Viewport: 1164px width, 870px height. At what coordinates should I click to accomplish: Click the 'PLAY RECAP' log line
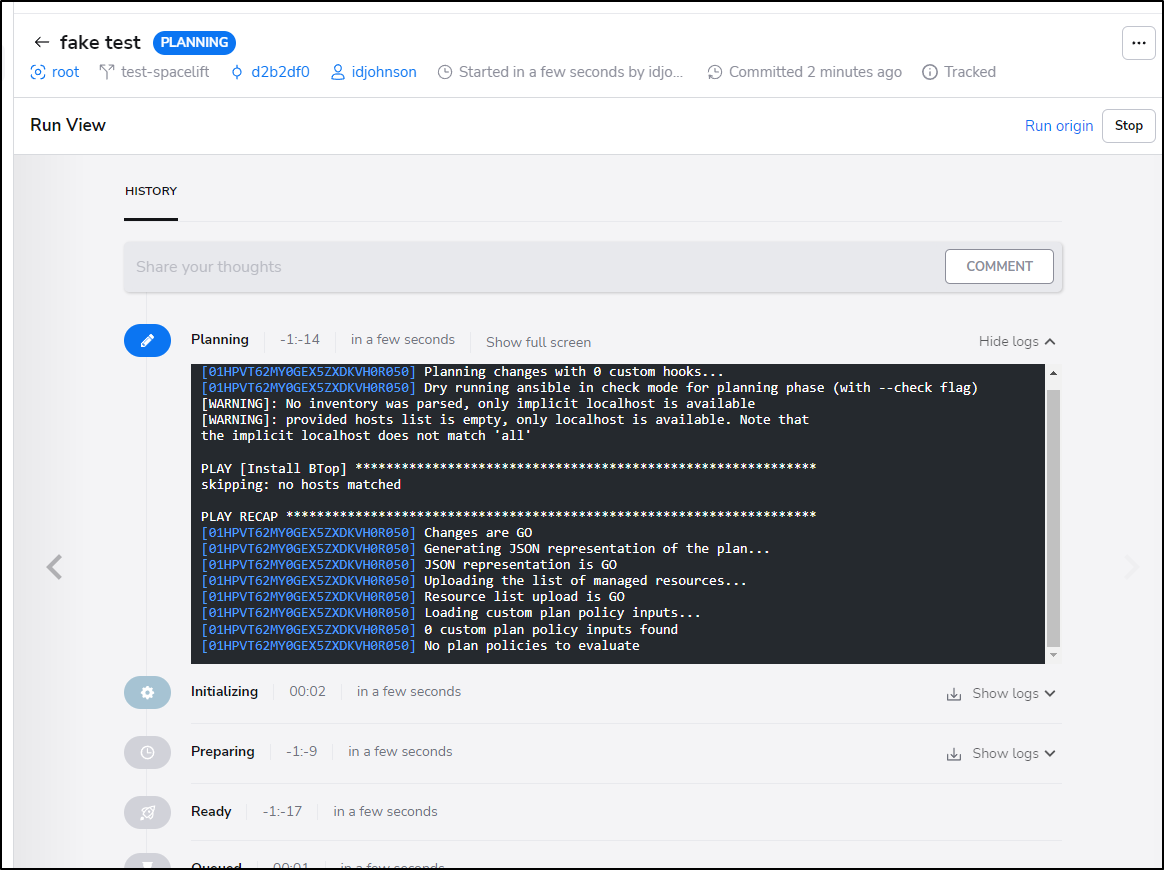click(x=509, y=516)
